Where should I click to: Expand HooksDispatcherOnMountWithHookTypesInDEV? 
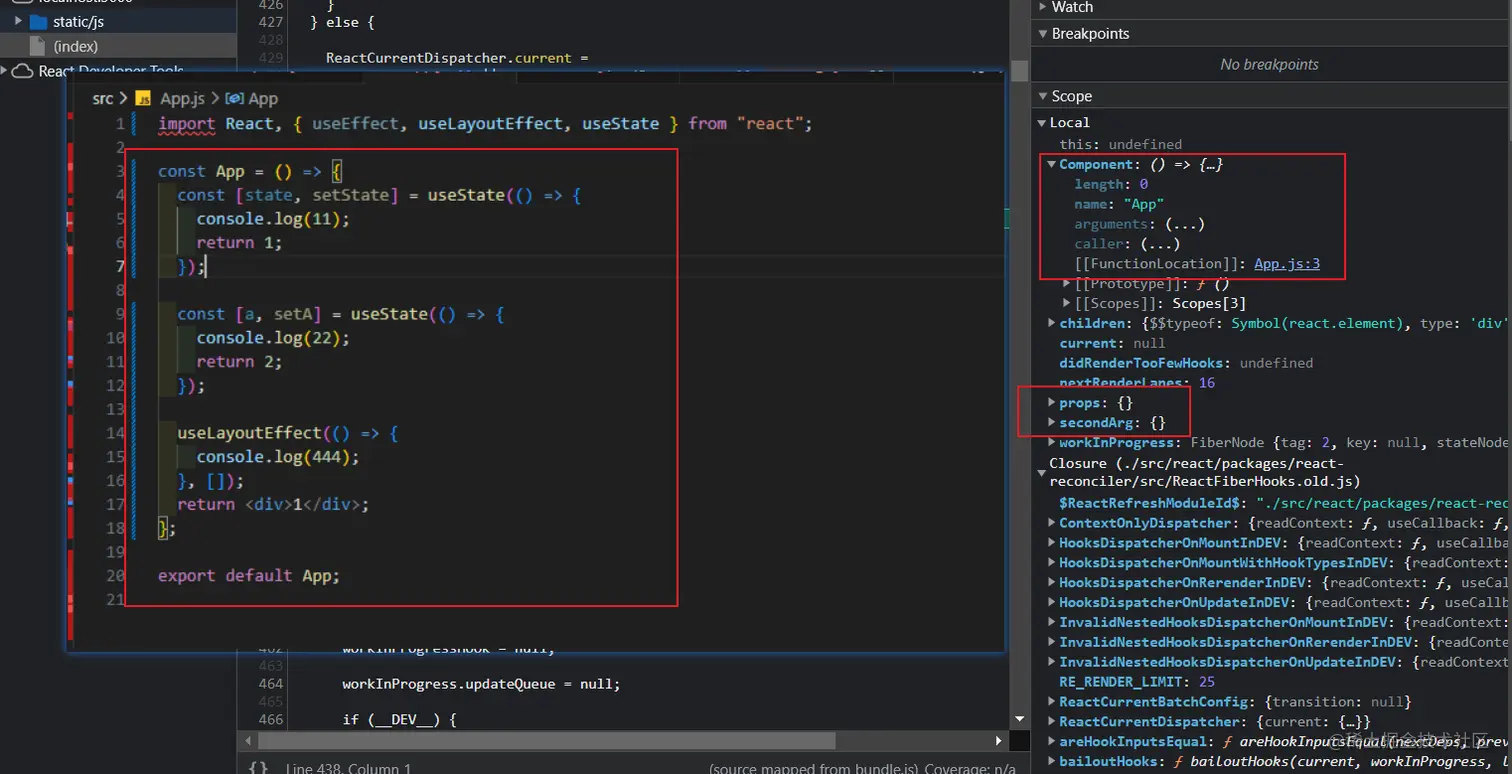coord(1051,562)
